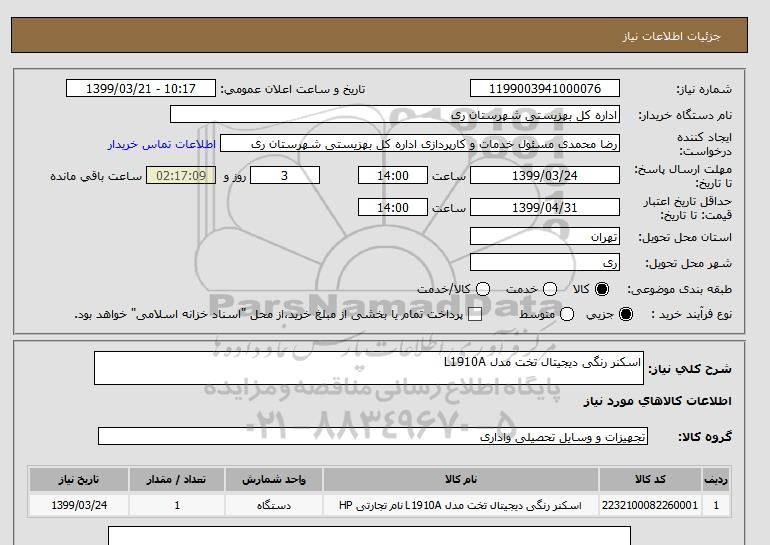Click the table date cell 1399/03/24
The image size is (770, 545).
click(79, 505)
